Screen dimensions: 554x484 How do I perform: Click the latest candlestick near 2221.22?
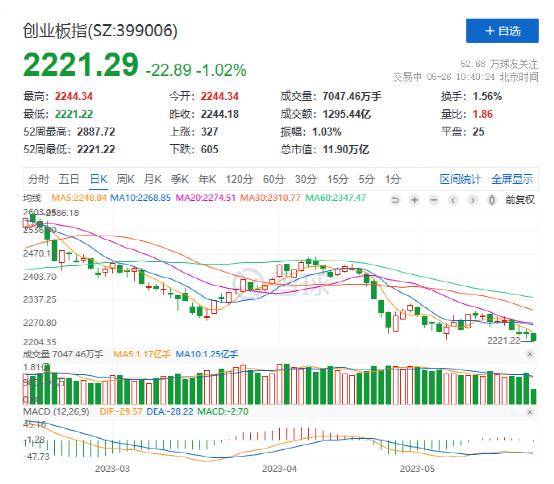pos(534,337)
